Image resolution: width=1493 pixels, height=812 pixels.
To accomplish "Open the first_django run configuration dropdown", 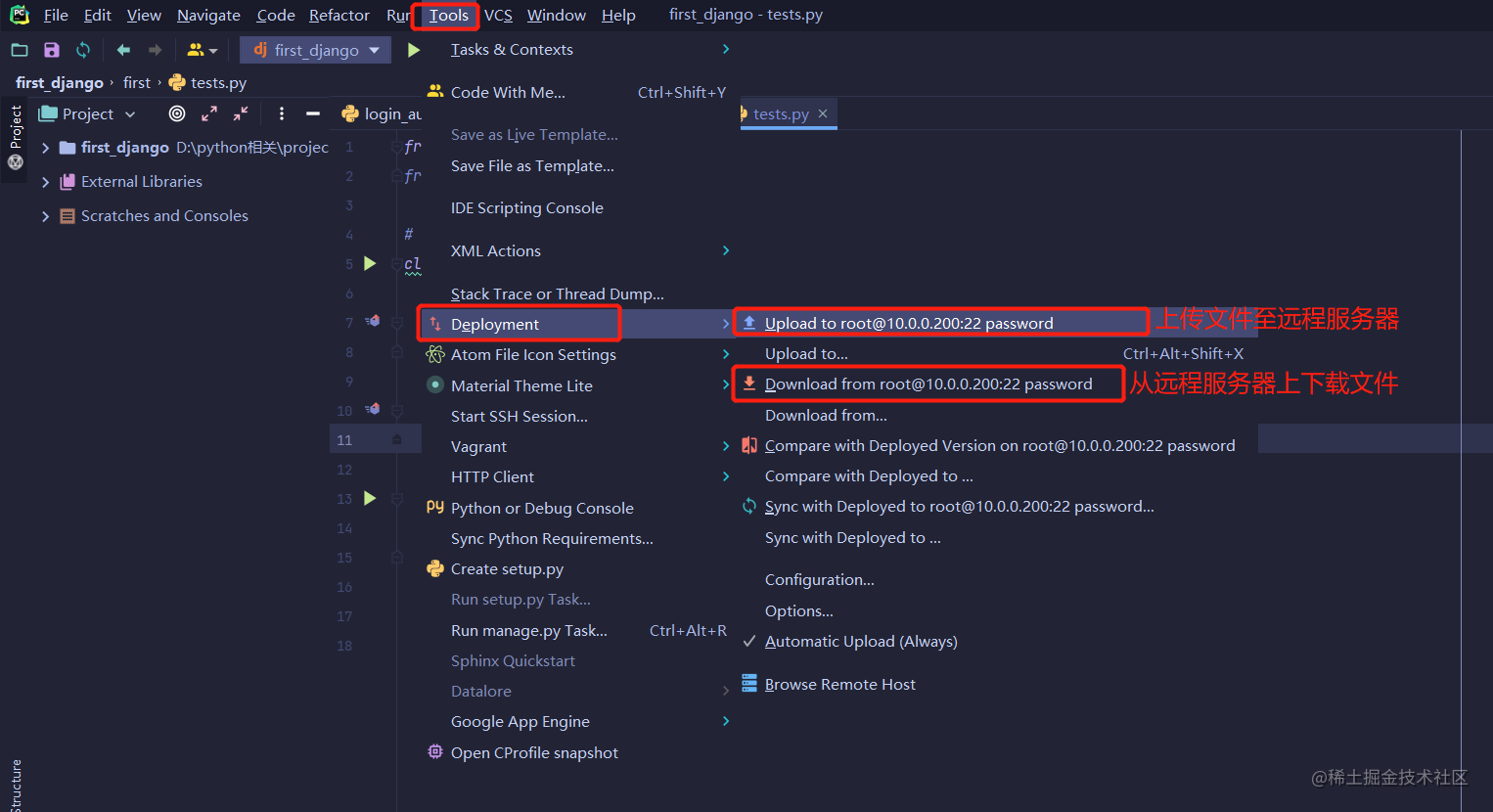I will [317, 50].
